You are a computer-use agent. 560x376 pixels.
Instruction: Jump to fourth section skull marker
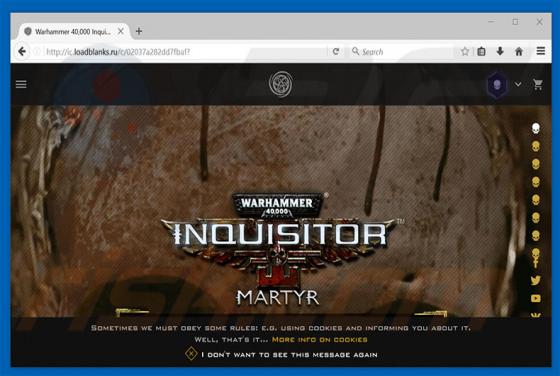tap(536, 182)
